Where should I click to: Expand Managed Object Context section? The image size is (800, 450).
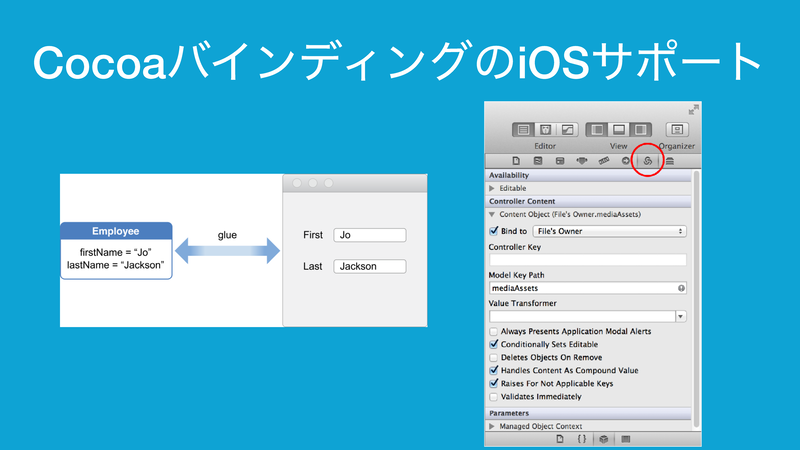click(x=492, y=426)
